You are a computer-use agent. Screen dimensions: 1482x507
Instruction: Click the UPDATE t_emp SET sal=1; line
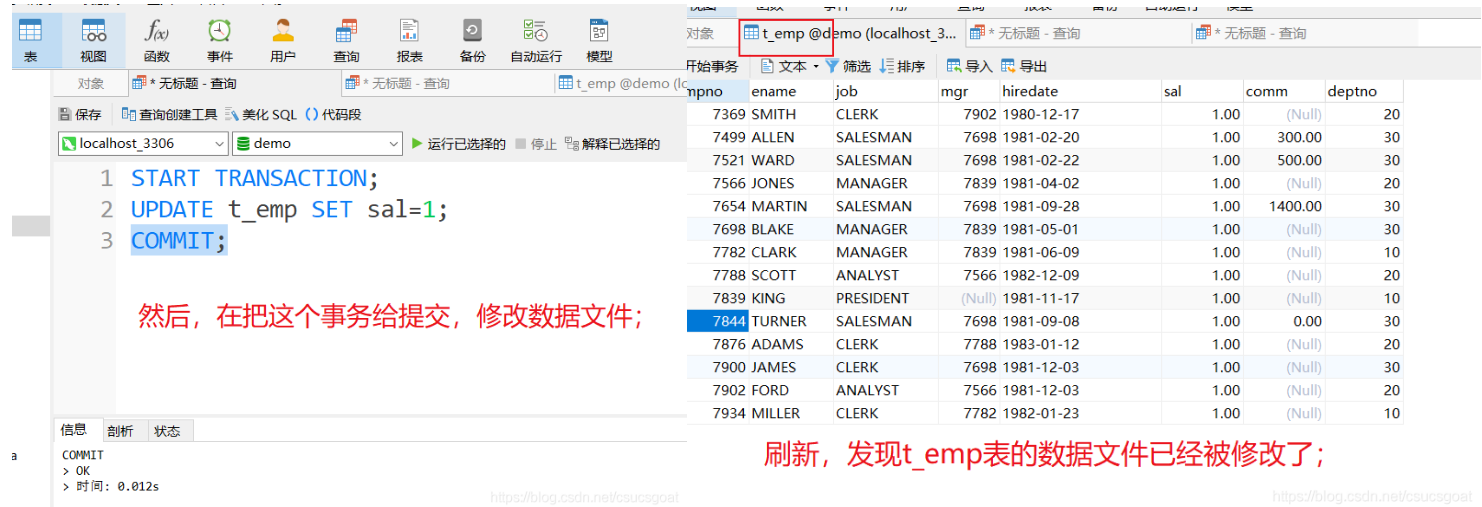(290, 210)
